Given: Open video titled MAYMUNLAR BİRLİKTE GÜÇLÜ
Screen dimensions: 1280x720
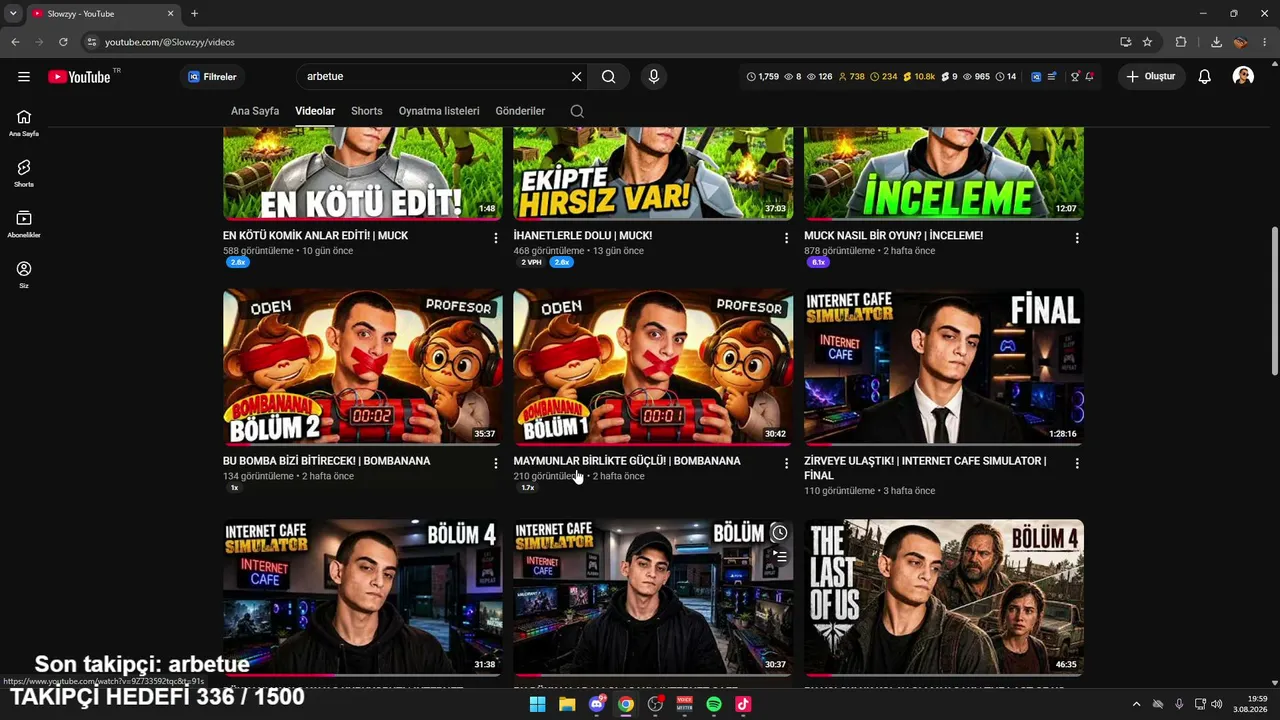Looking at the screenshot, I should (x=627, y=461).
